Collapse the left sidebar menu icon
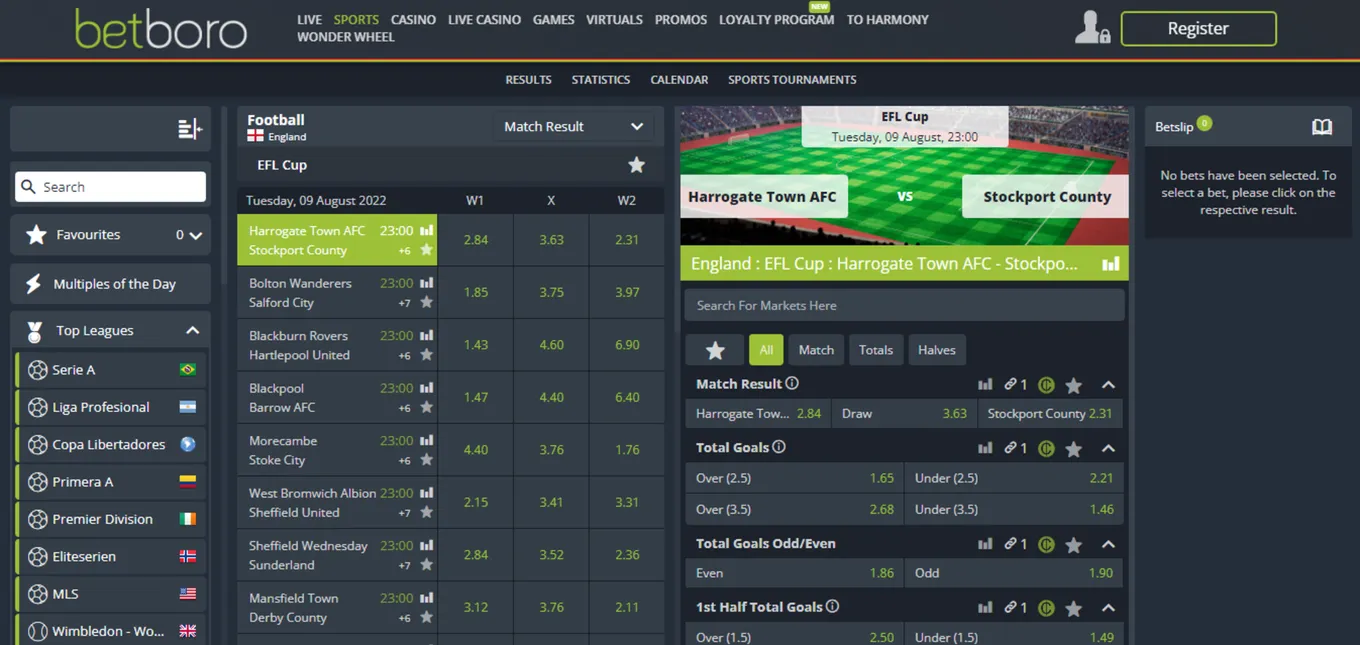The height and width of the screenshot is (645, 1360). (x=190, y=128)
